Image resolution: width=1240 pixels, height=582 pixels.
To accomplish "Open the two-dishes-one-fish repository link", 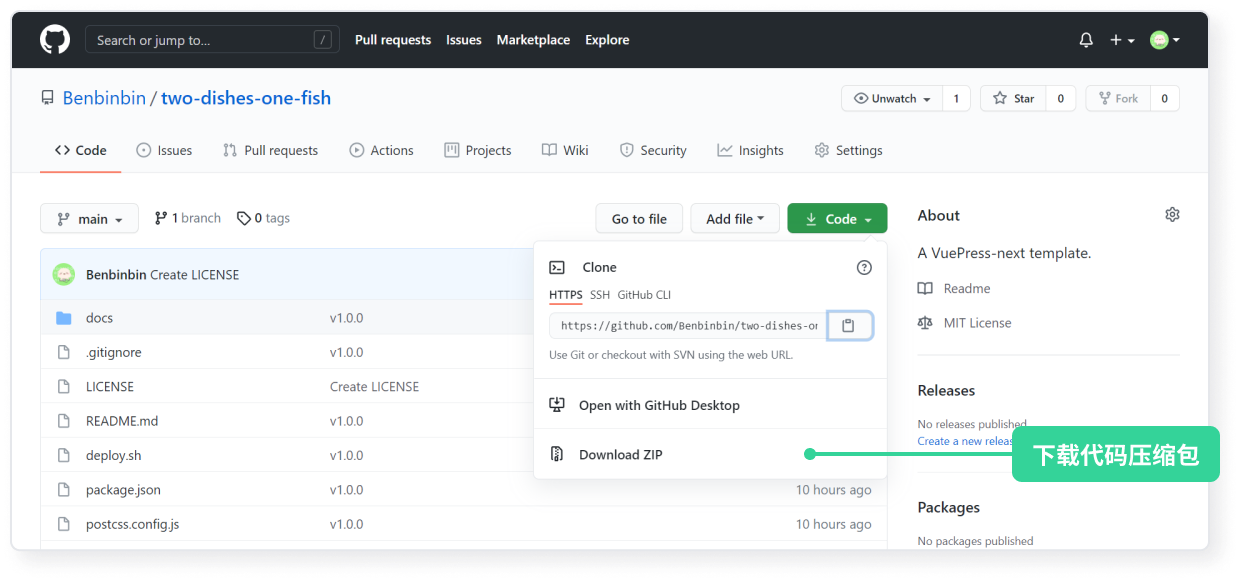I will [246, 98].
